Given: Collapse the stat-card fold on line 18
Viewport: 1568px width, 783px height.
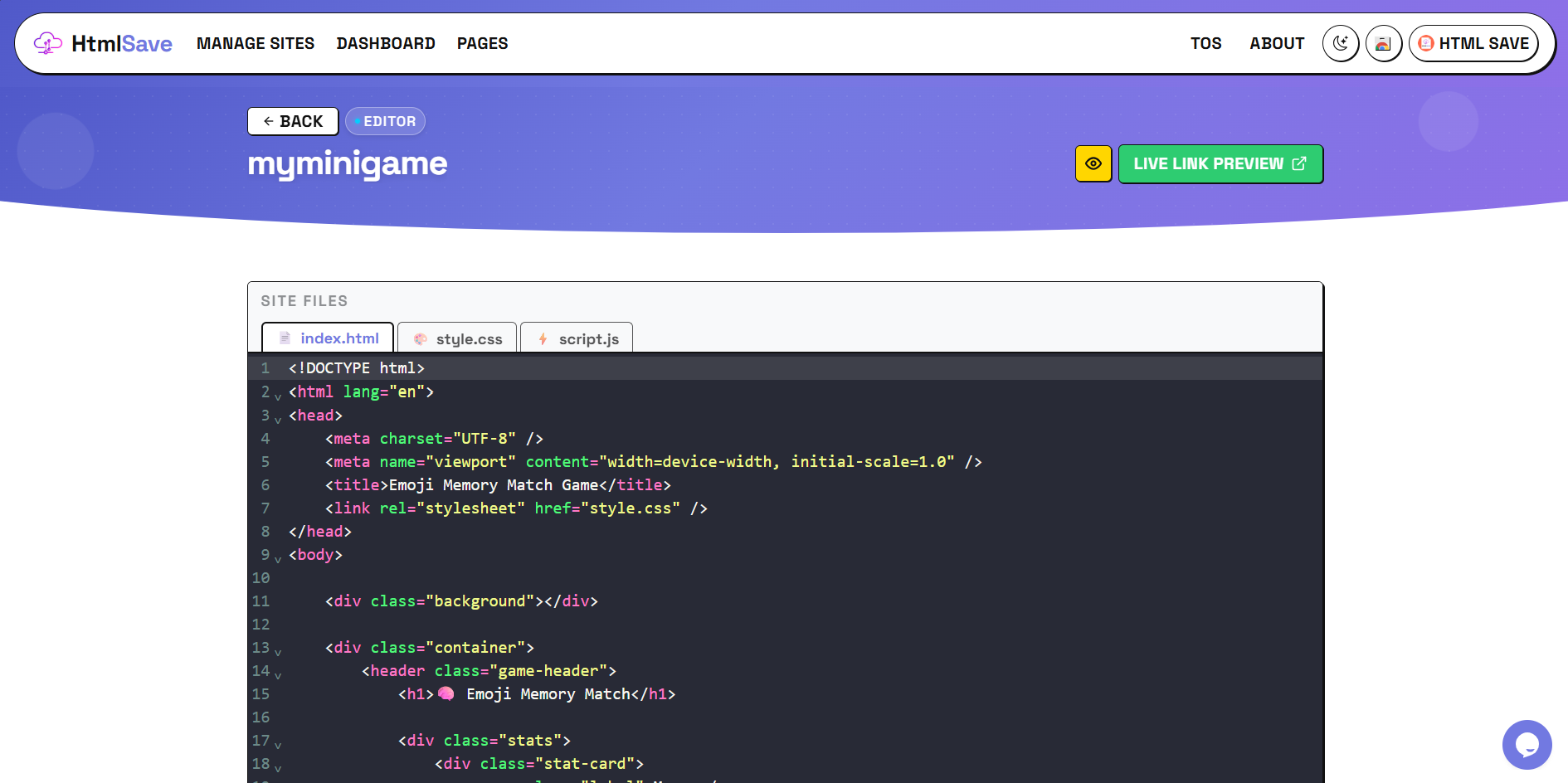Looking at the screenshot, I should (278, 768).
